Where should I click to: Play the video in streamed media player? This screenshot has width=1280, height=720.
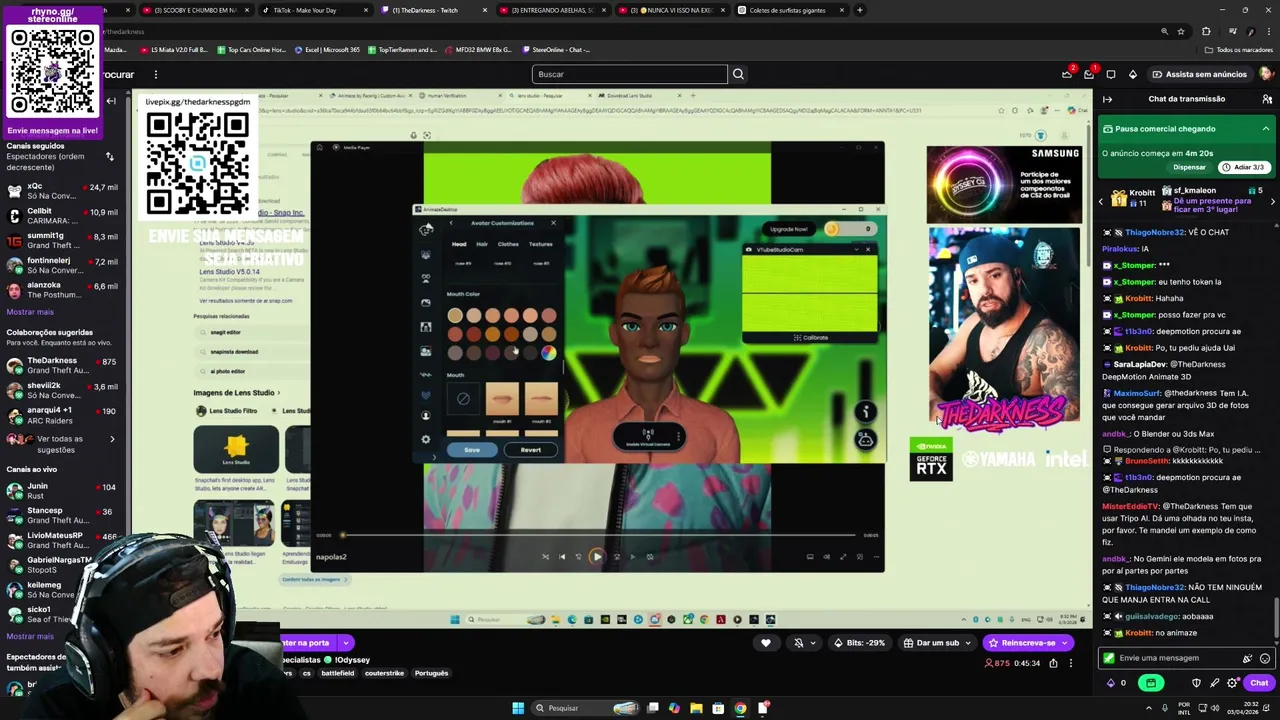[x=596, y=557]
